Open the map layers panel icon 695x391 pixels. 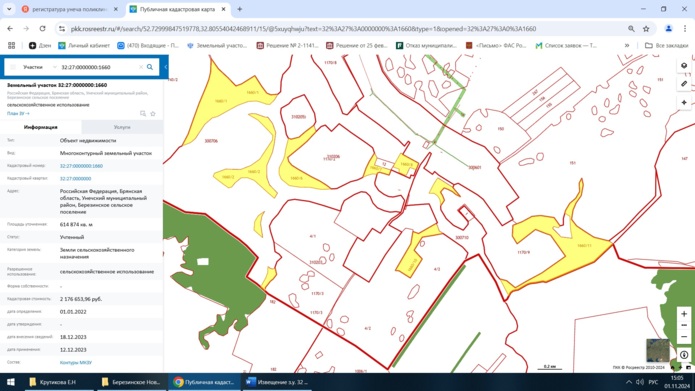pos(683,66)
